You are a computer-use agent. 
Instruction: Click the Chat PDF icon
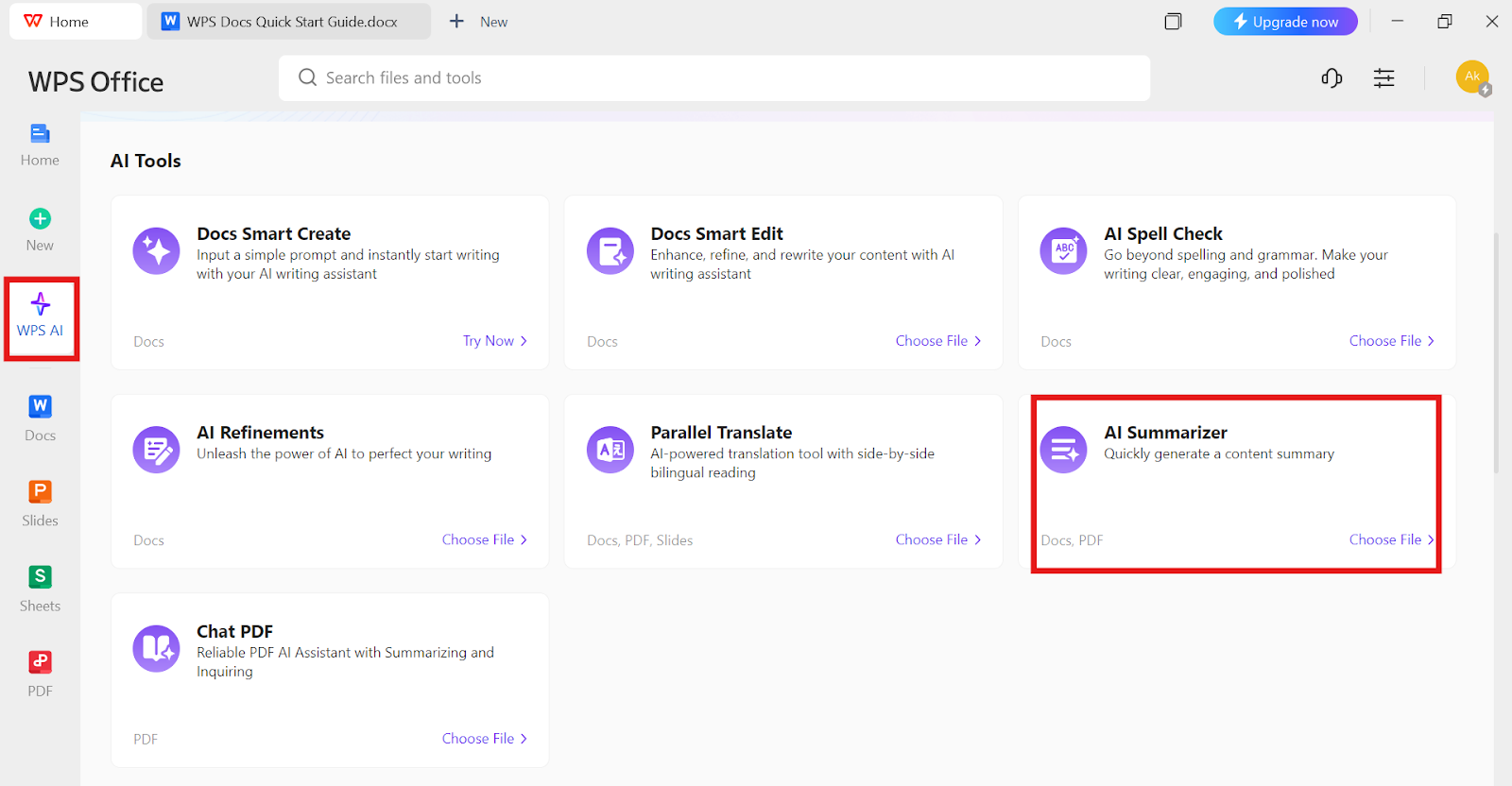tap(157, 649)
